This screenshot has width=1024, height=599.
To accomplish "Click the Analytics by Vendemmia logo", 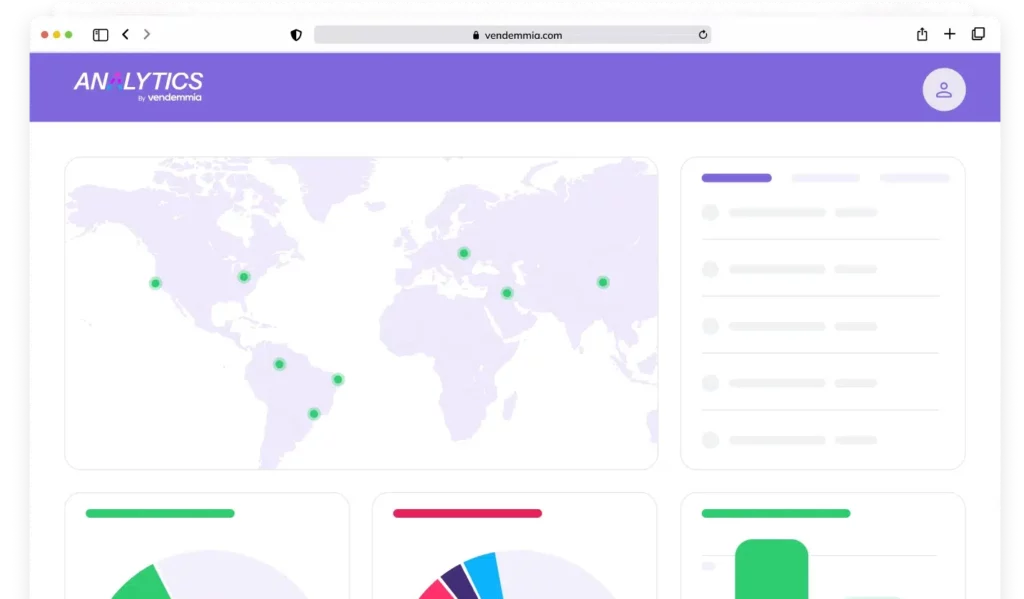I will (x=138, y=85).
